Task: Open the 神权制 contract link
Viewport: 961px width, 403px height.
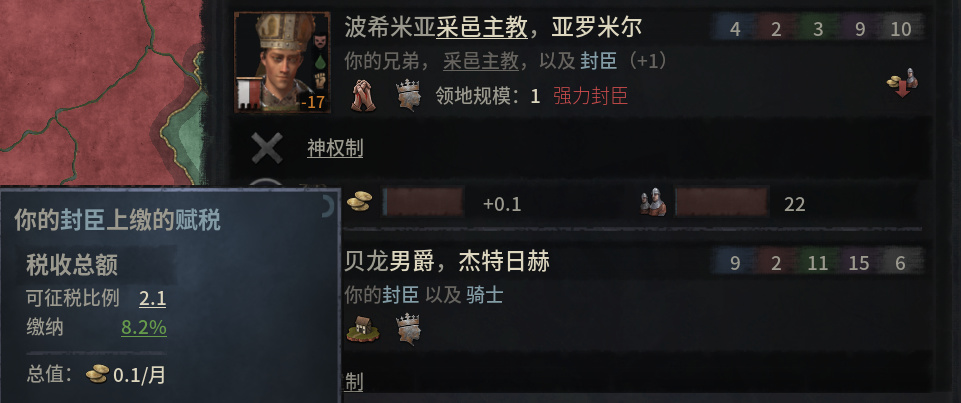Action: pos(335,148)
